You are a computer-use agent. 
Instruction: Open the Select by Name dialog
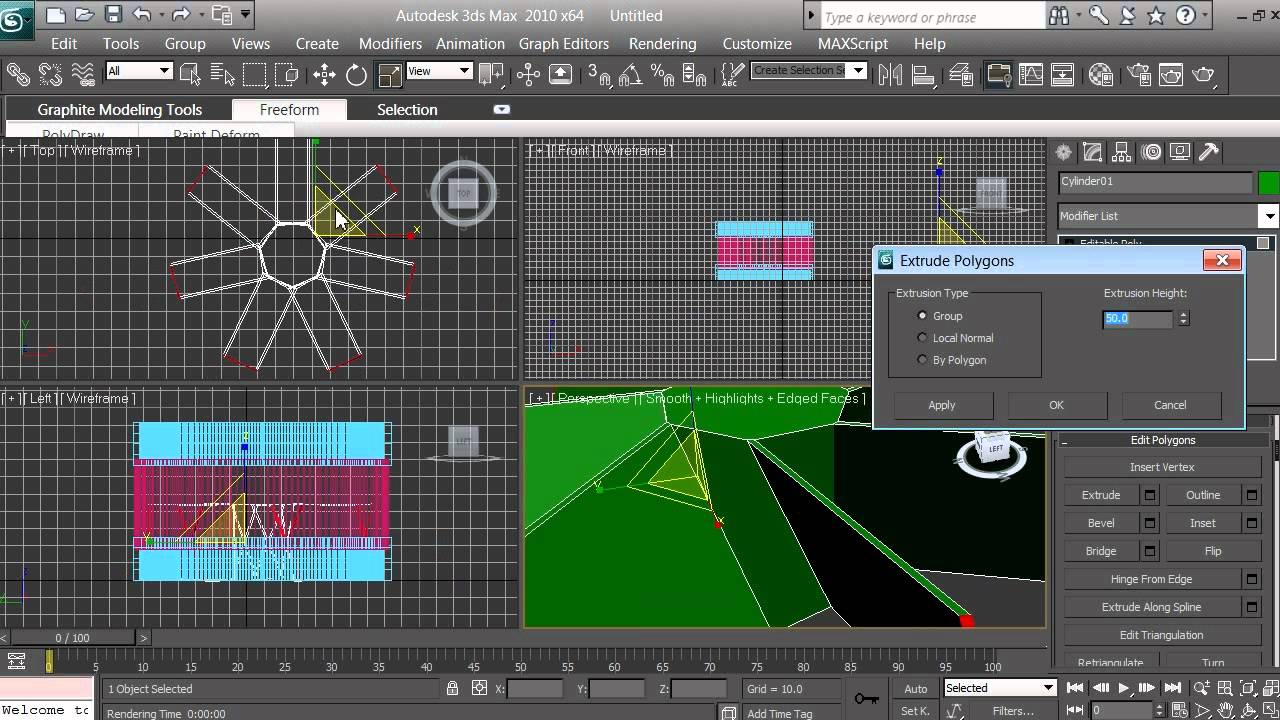click(x=222, y=74)
